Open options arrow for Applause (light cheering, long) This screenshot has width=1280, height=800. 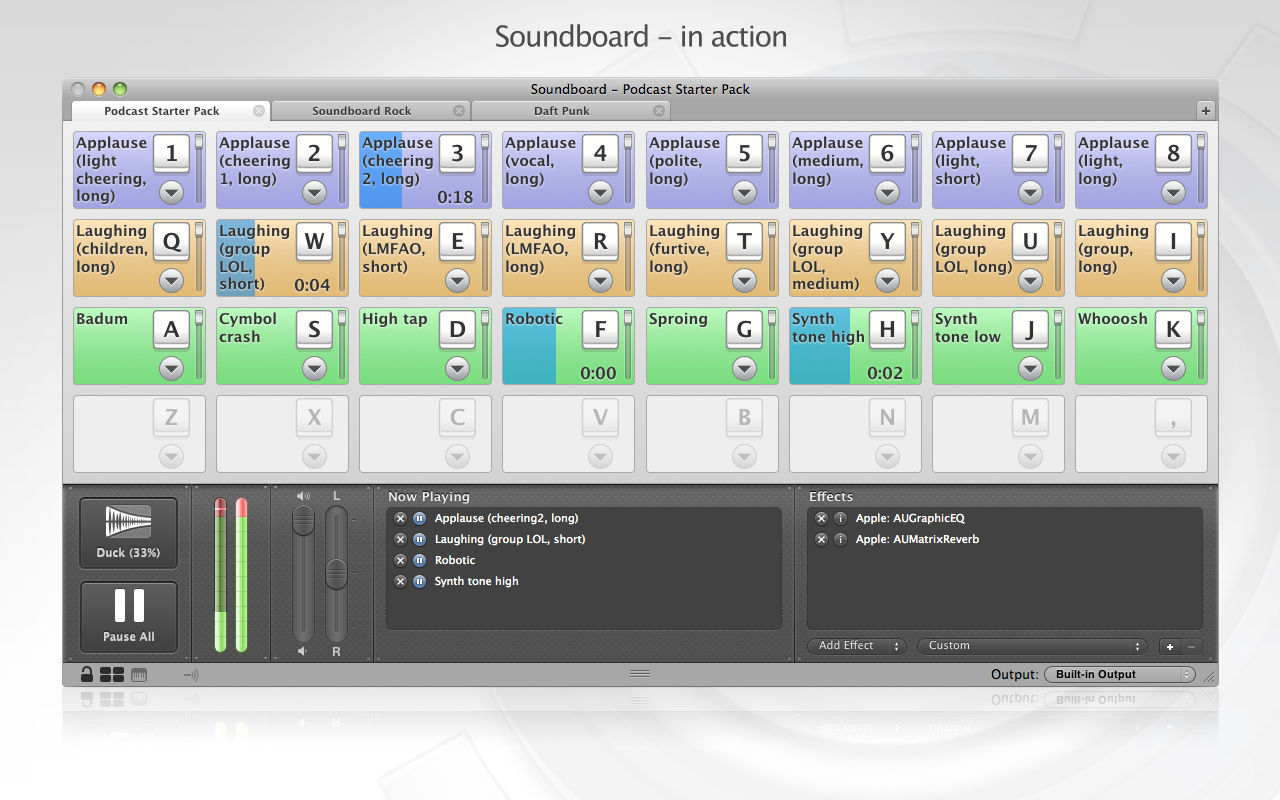click(x=171, y=192)
